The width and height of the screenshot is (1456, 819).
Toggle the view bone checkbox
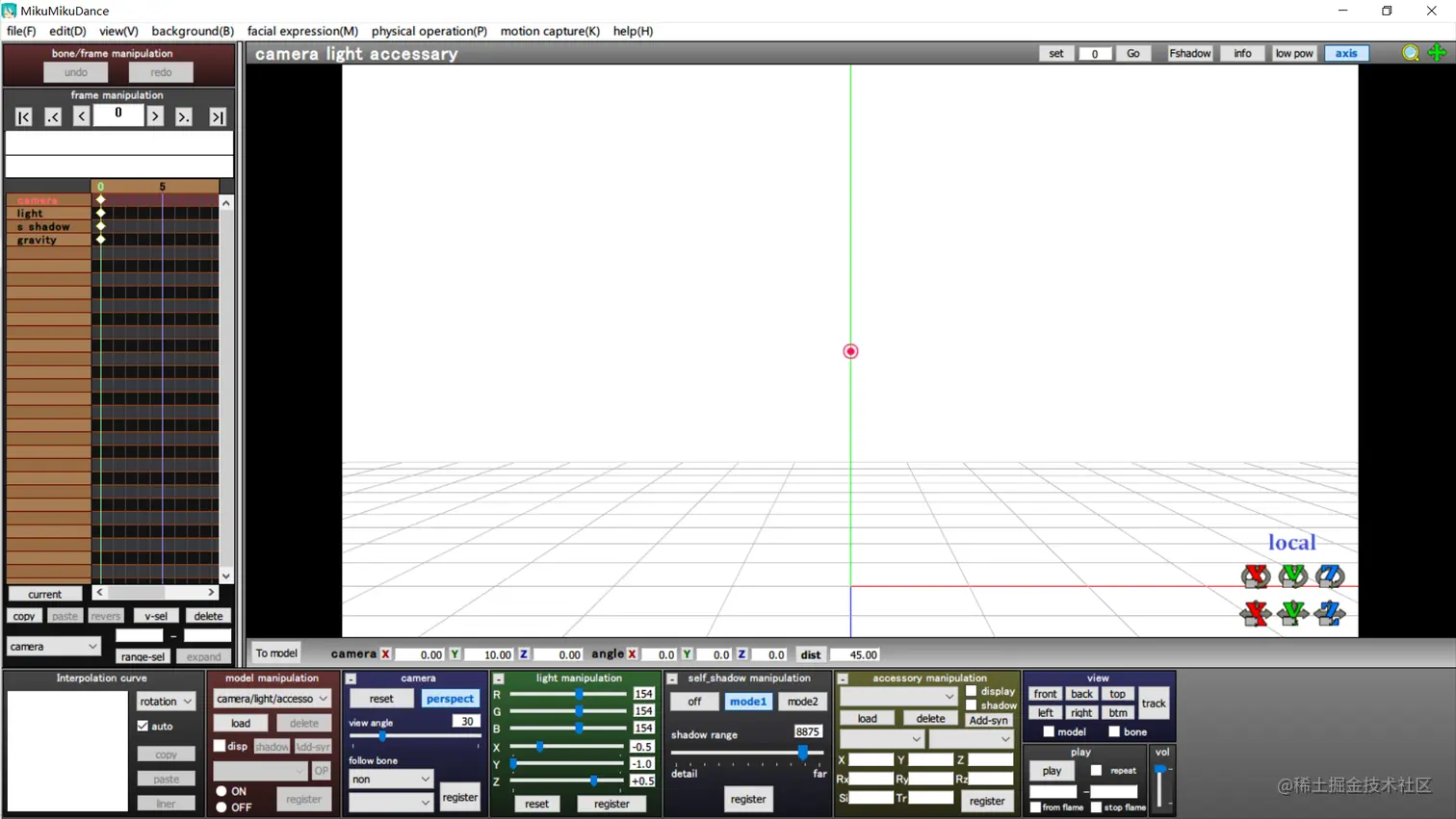[x=1114, y=732]
